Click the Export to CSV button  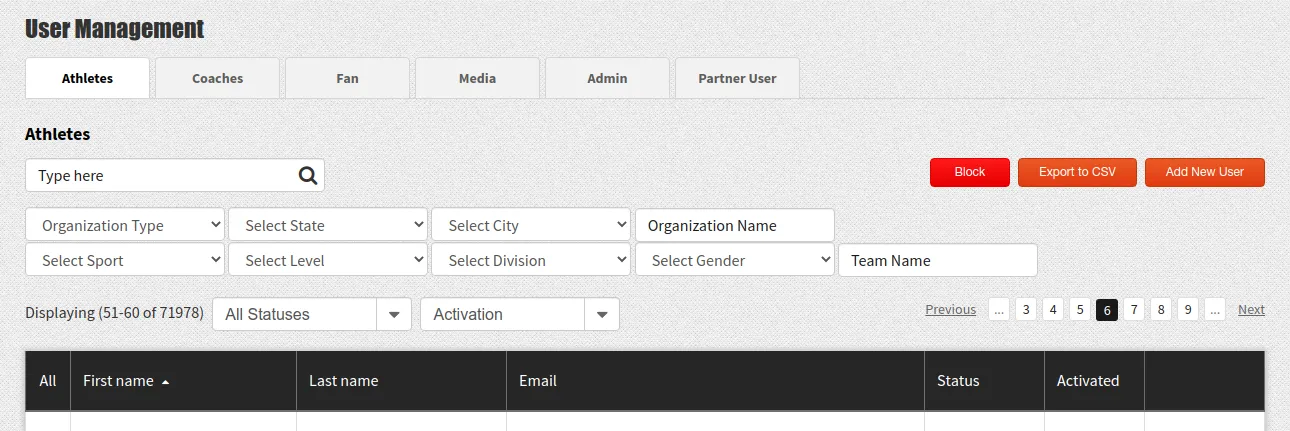coord(1077,172)
